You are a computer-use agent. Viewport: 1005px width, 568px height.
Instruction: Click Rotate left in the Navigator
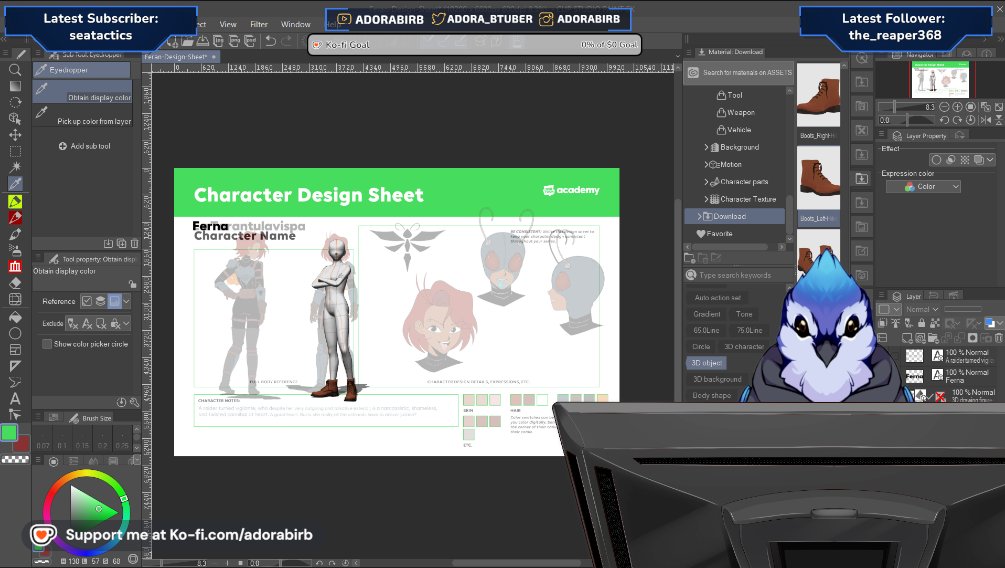(x=944, y=120)
